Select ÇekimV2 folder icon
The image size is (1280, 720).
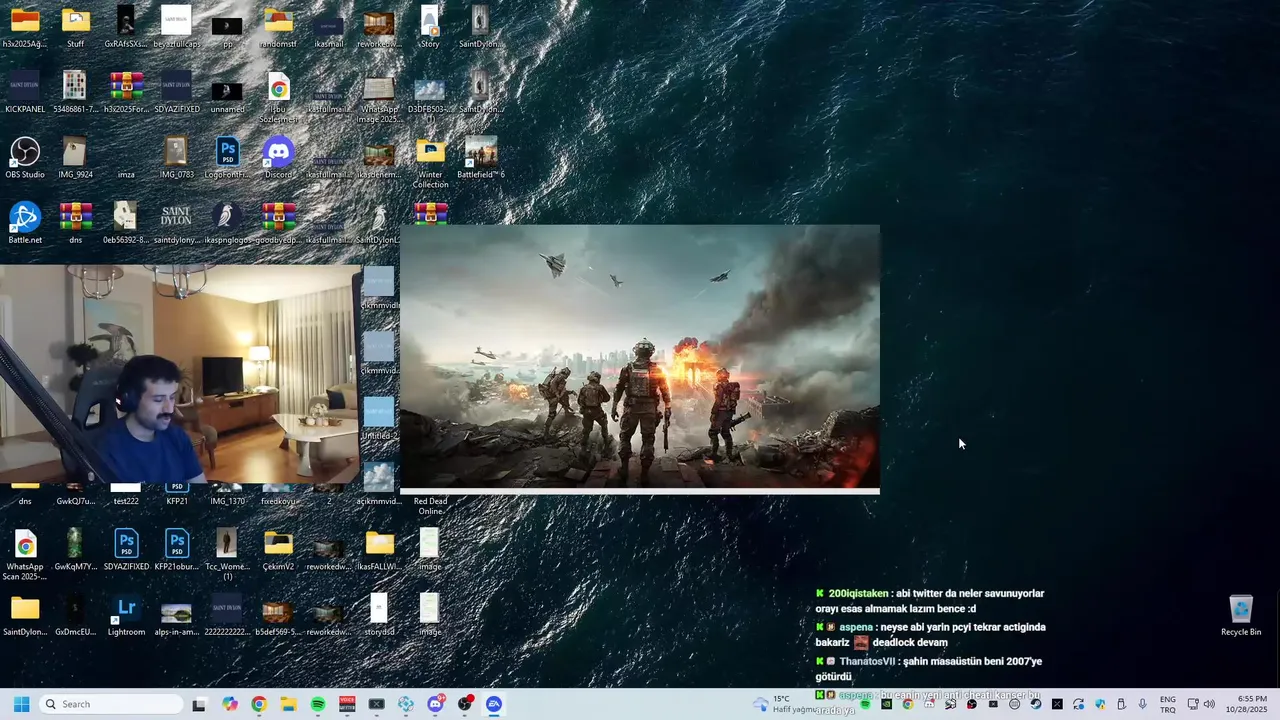point(279,550)
